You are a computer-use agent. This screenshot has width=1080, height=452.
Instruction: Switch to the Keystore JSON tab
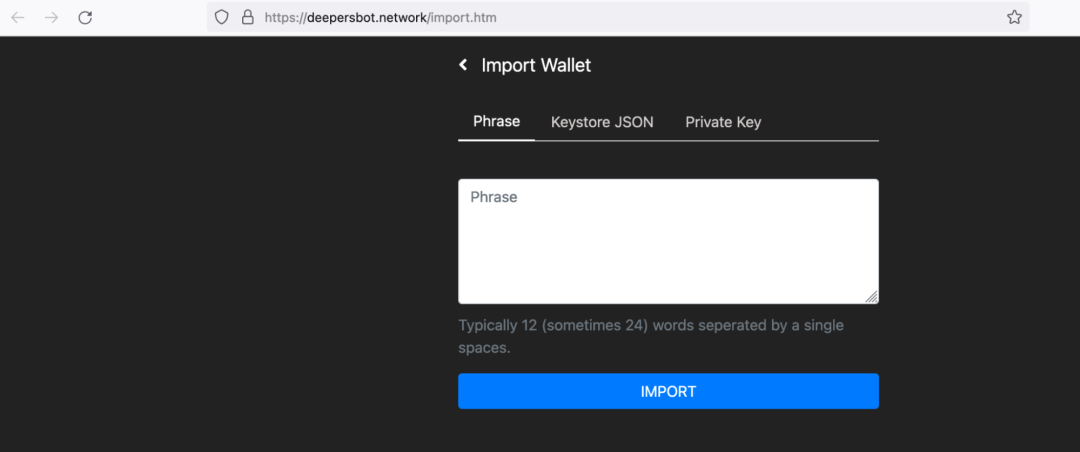coord(602,122)
